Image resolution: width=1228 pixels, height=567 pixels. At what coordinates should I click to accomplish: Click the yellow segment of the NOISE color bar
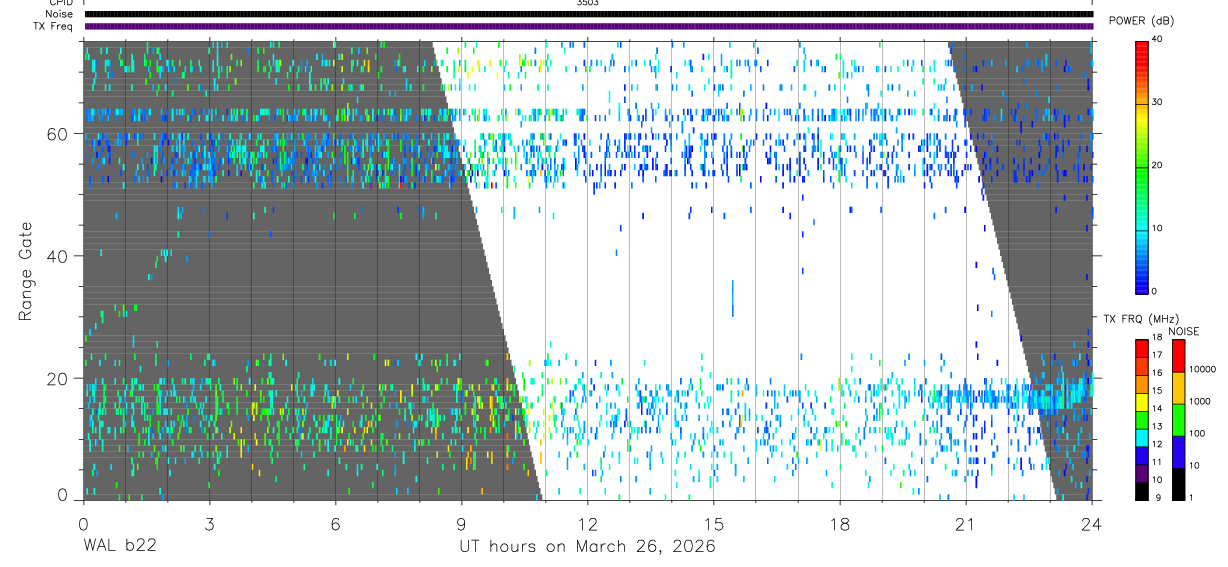pyautogui.click(x=1178, y=388)
